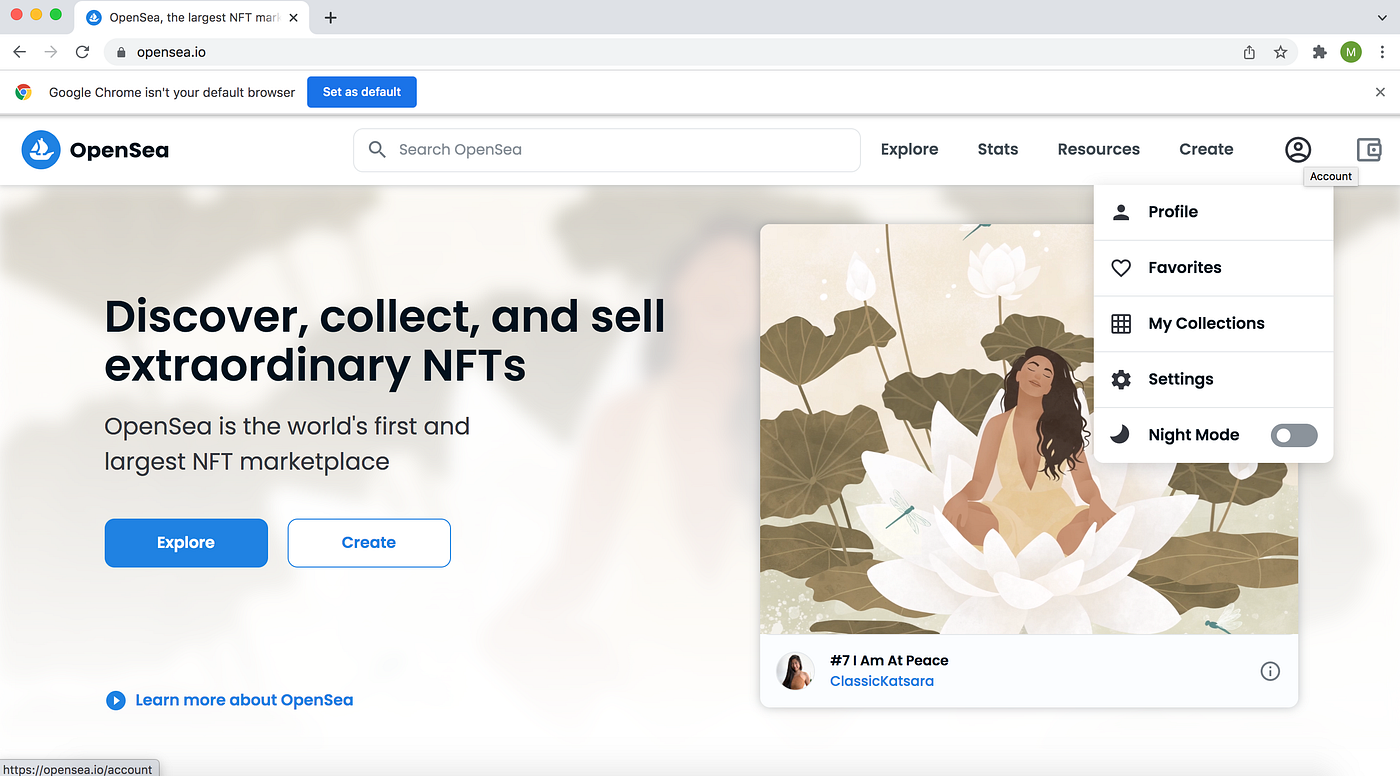Click the OpenSea ship logo icon
Viewport: 1400px width, 776px height.
coord(41,150)
